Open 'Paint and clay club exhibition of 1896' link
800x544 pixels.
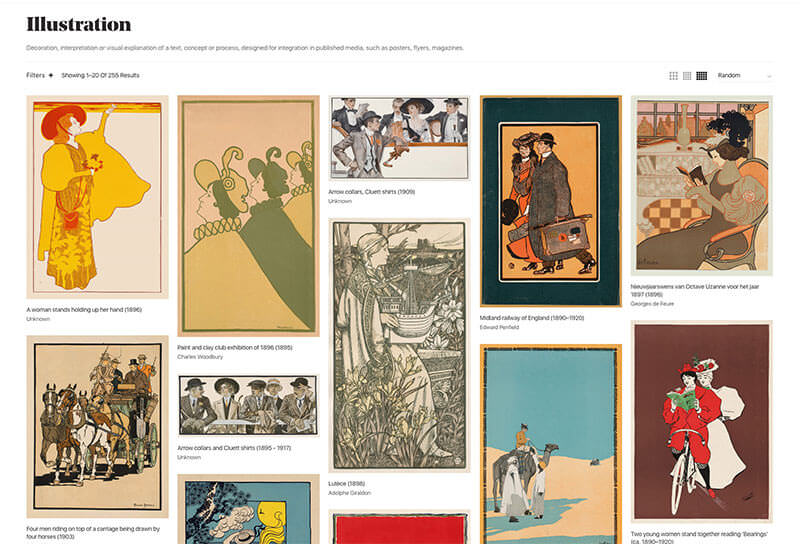(235, 348)
